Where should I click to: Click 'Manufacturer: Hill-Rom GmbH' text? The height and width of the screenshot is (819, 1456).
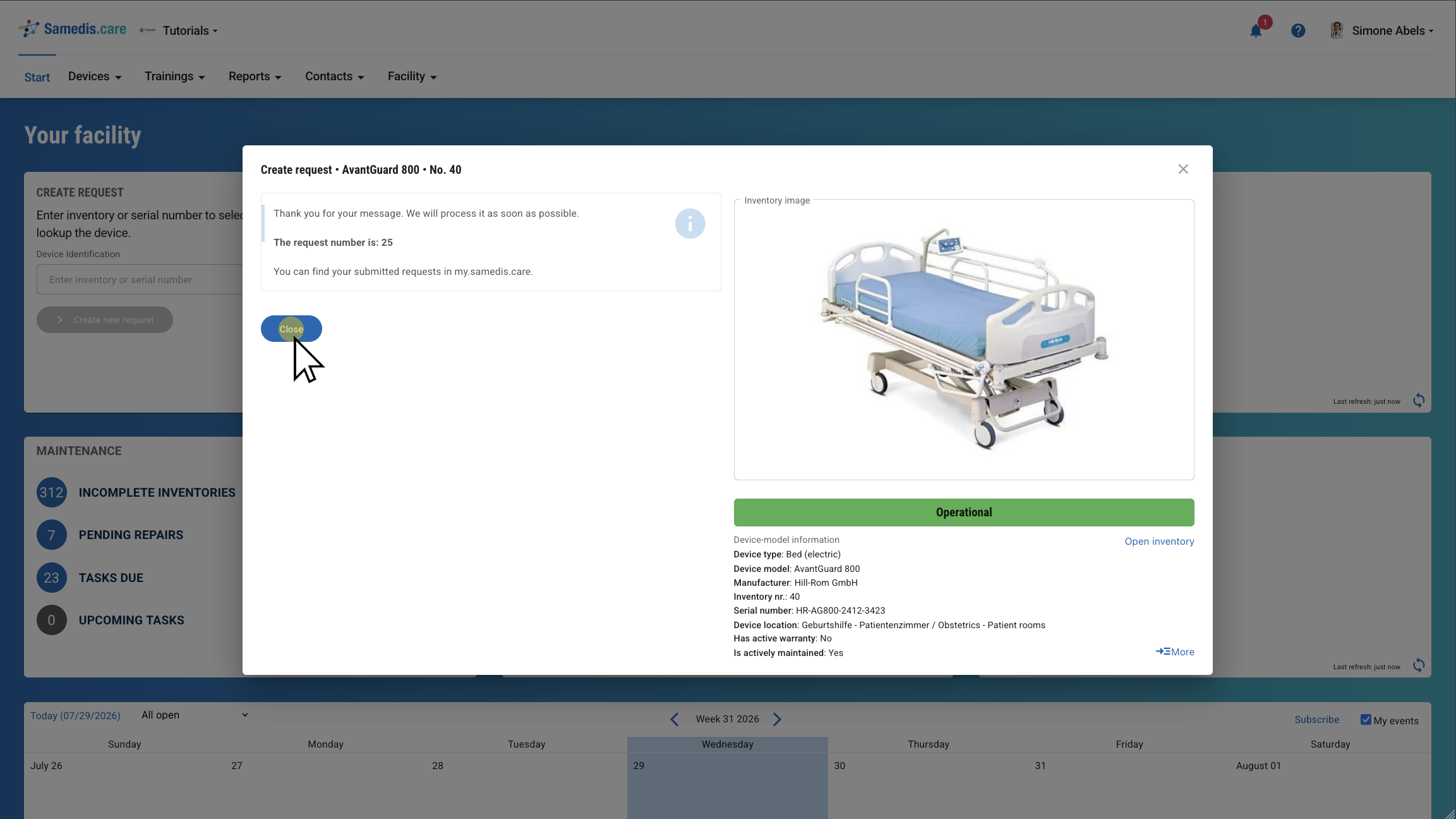coord(795,583)
